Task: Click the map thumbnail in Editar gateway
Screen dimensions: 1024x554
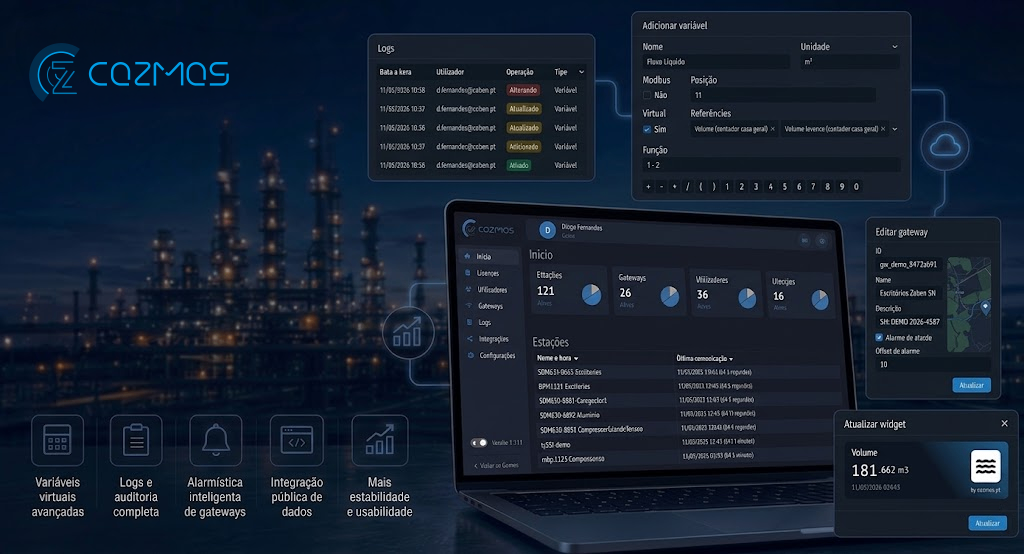Action: pos(969,304)
